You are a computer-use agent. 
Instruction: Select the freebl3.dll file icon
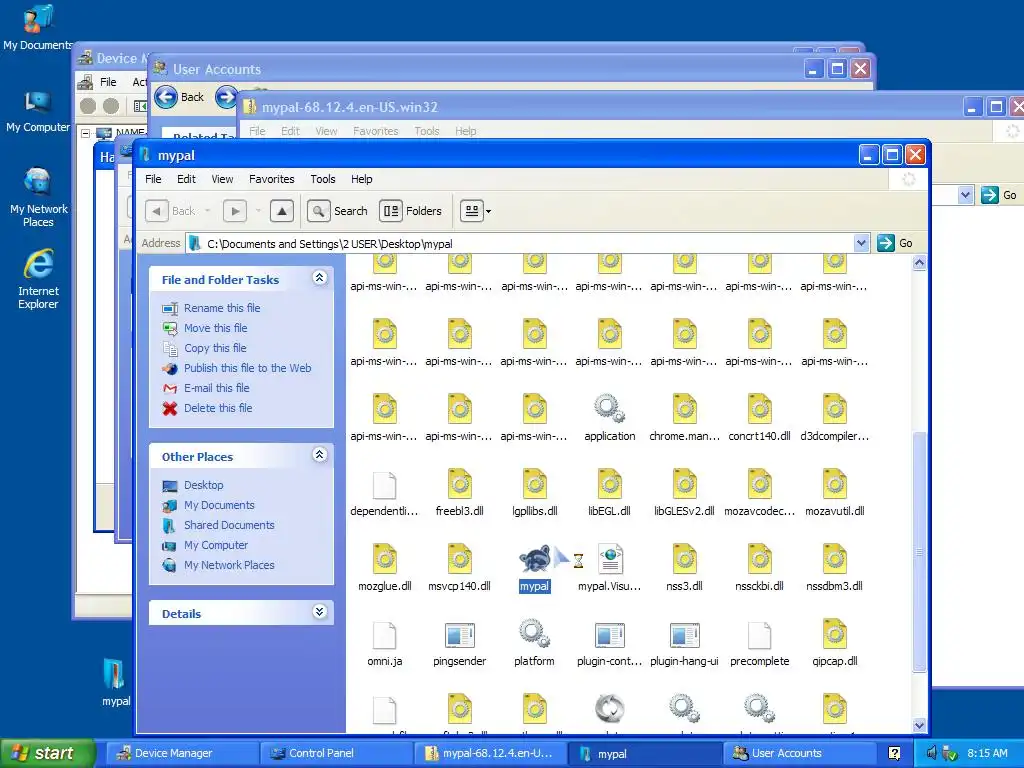pyautogui.click(x=459, y=485)
